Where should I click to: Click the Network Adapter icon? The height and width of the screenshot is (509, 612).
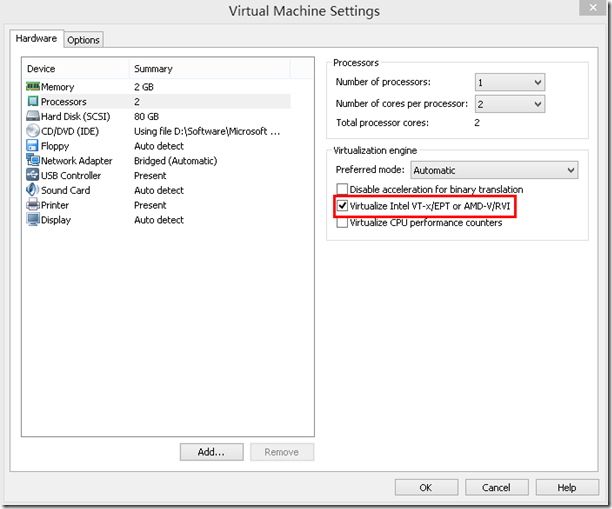tap(33, 161)
